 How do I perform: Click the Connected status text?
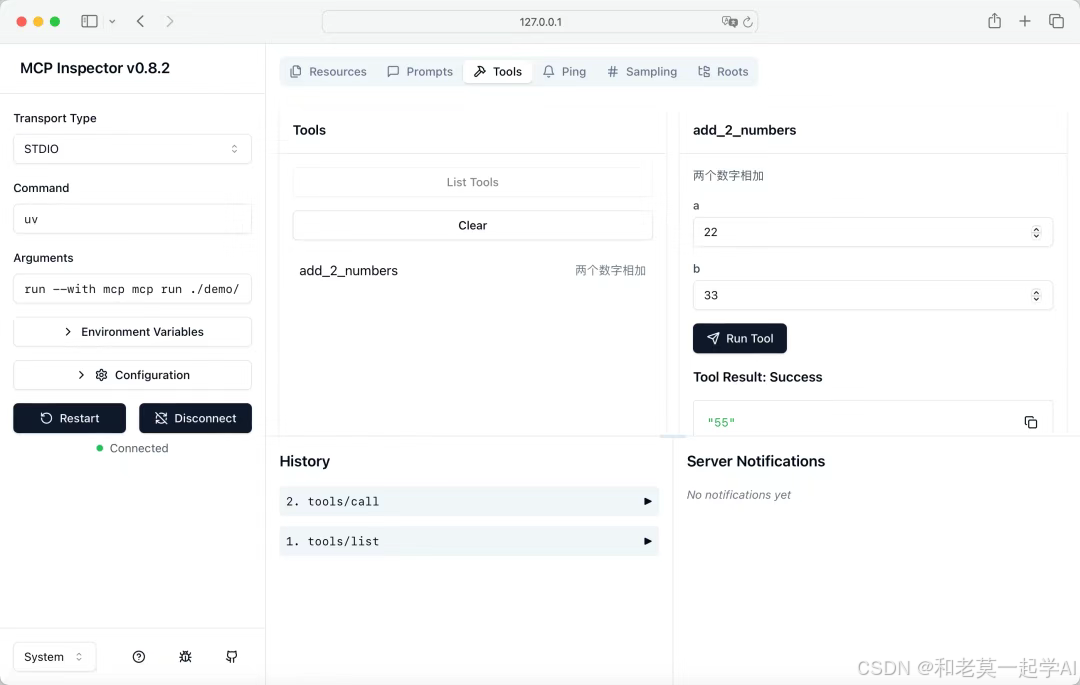139,448
